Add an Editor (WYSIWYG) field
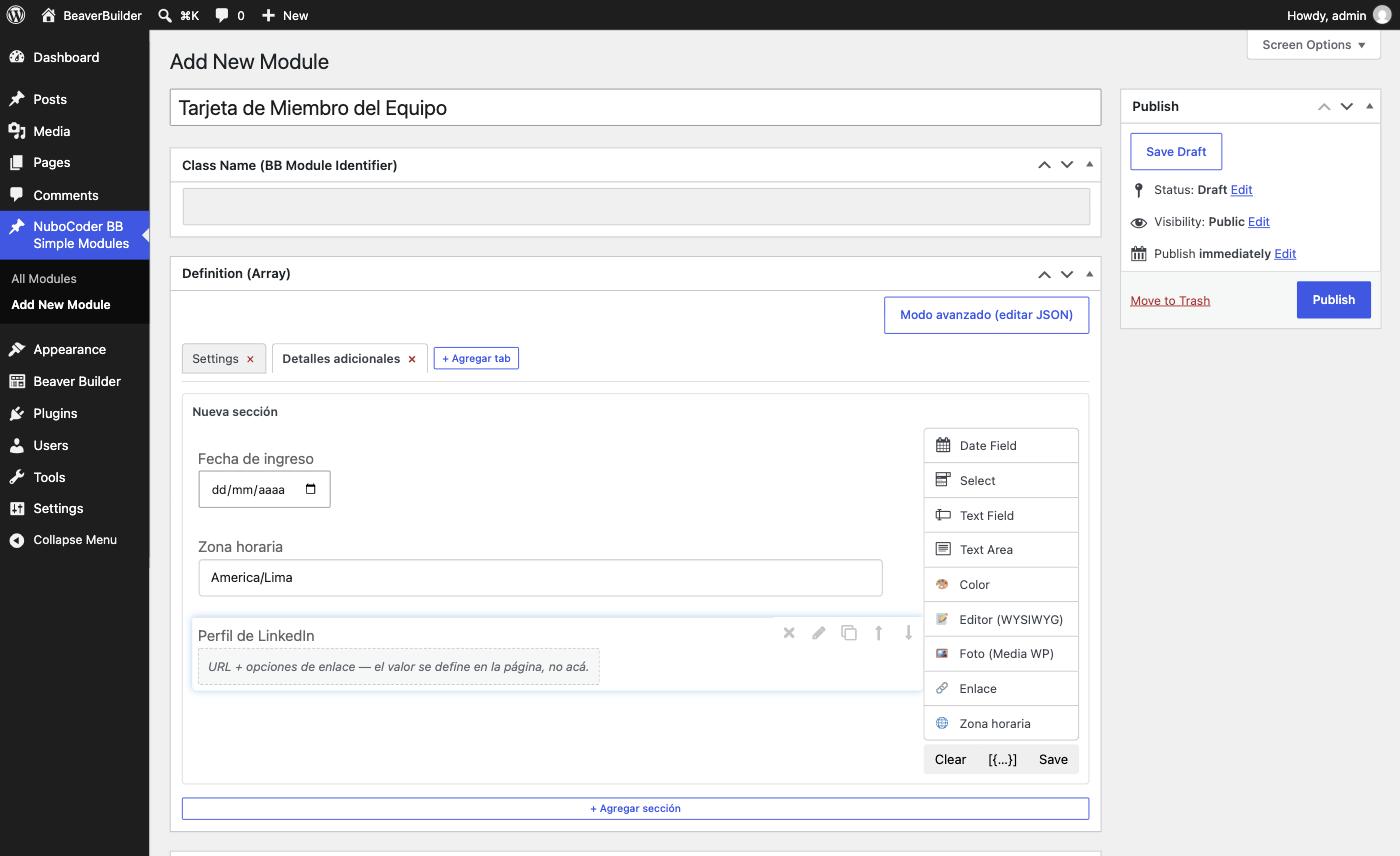Image resolution: width=1400 pixels, height=856 pixels. pyautogui.click(x=1001, y=619)
